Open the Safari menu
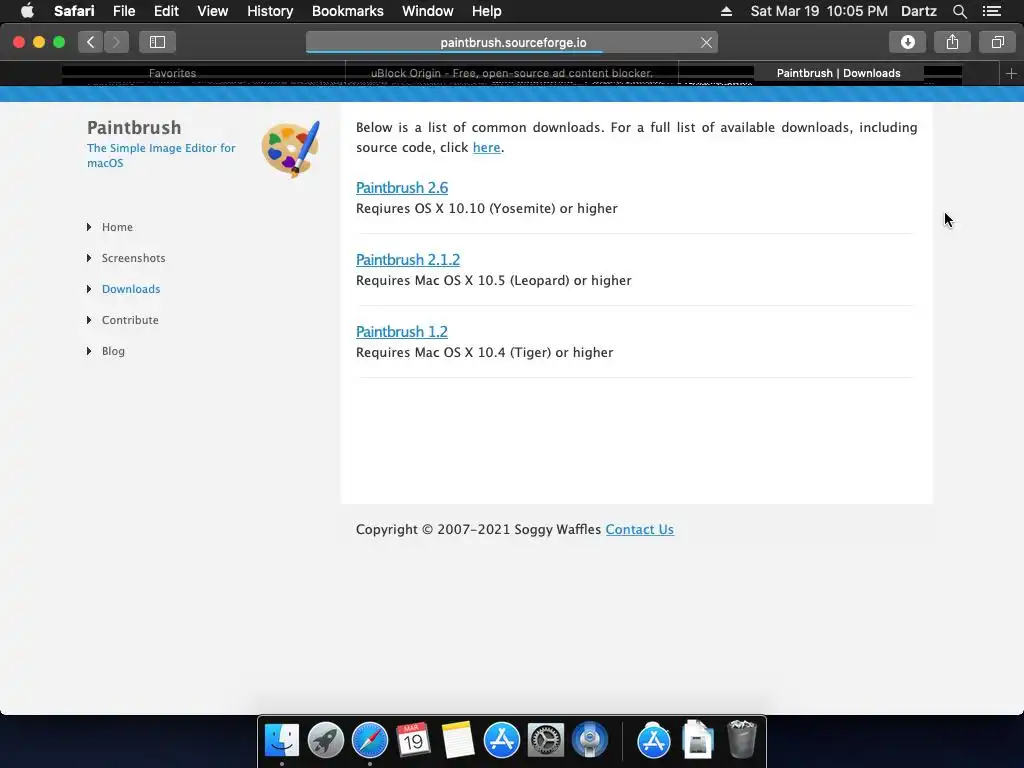This screenshot has height=768, width=1024. (74, 11)
